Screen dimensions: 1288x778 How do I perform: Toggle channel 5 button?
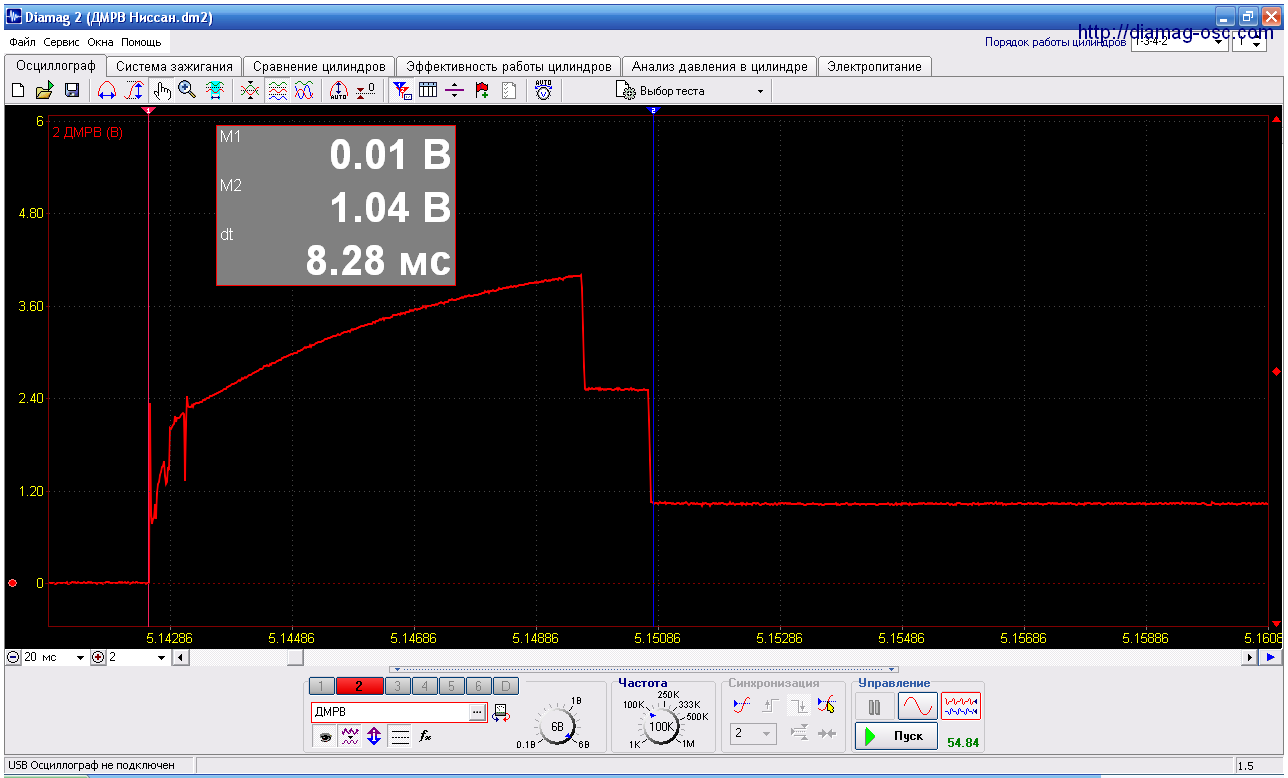coord(452,686)
